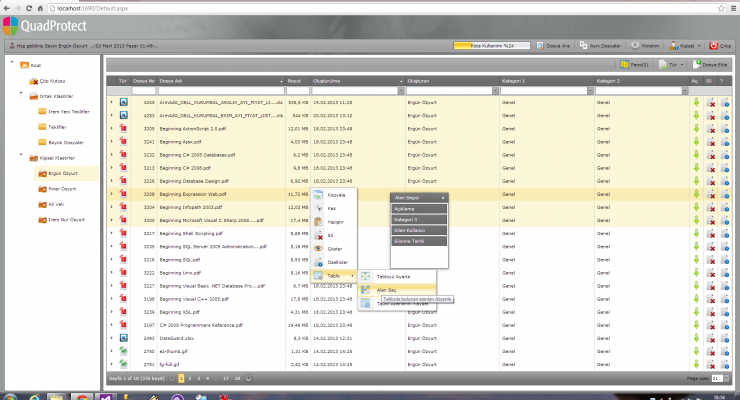Screen dimensions: 740x400
Task: Open the Kategori 2 filter dropdown
Action: pos(685,91)
